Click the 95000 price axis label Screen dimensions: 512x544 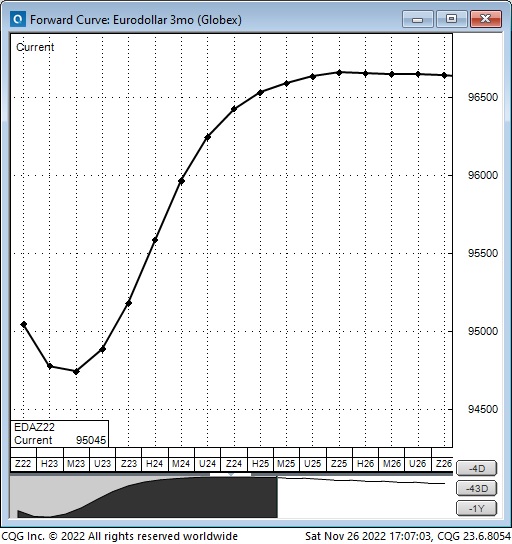click(x=483, y=331)
